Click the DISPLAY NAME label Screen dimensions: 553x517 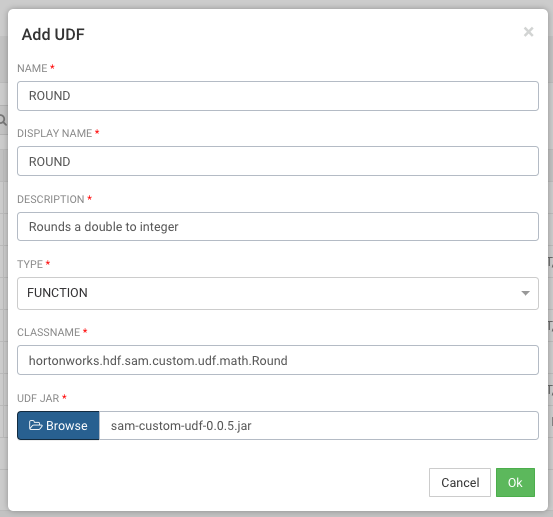click(55, 133)
